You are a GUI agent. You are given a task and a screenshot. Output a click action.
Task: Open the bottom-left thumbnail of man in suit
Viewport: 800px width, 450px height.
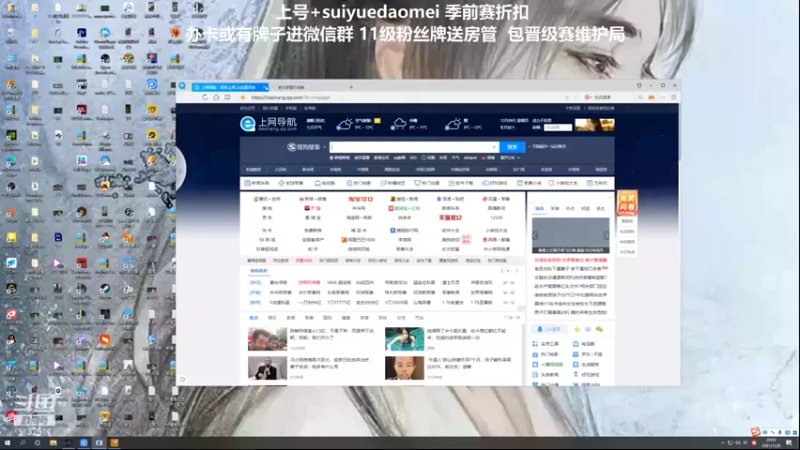[267, 368]
